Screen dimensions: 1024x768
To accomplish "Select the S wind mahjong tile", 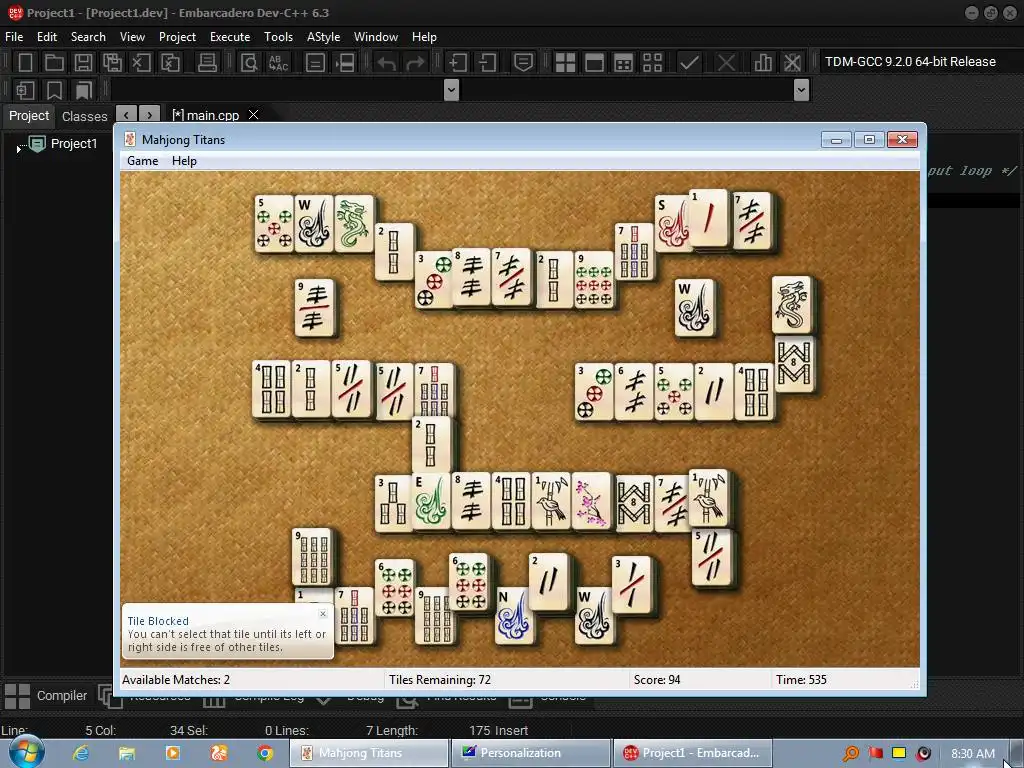I will pyautogui.click(x=672, y=224).
